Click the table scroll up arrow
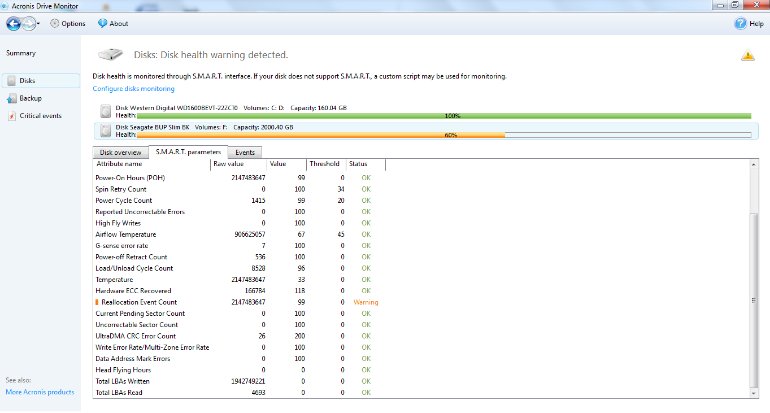The width and height of the screenshot is (770, 413). pos(753,165)
